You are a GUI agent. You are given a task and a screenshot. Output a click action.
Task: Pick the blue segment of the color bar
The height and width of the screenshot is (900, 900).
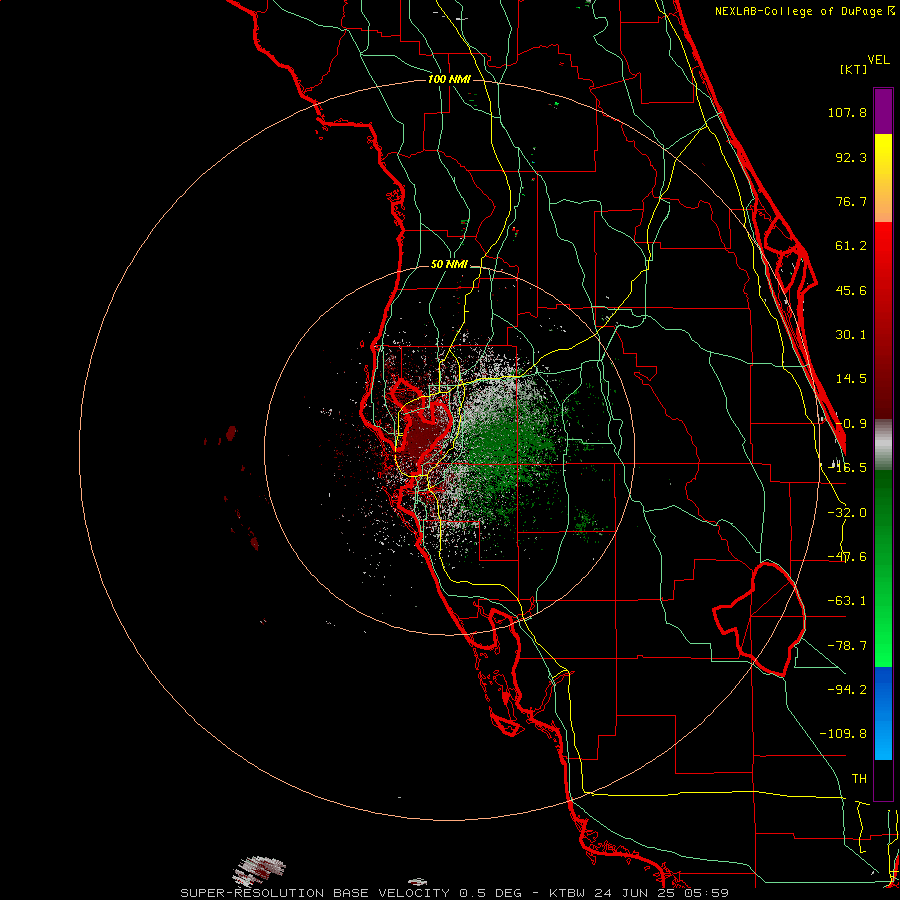(x=883, y=713)
